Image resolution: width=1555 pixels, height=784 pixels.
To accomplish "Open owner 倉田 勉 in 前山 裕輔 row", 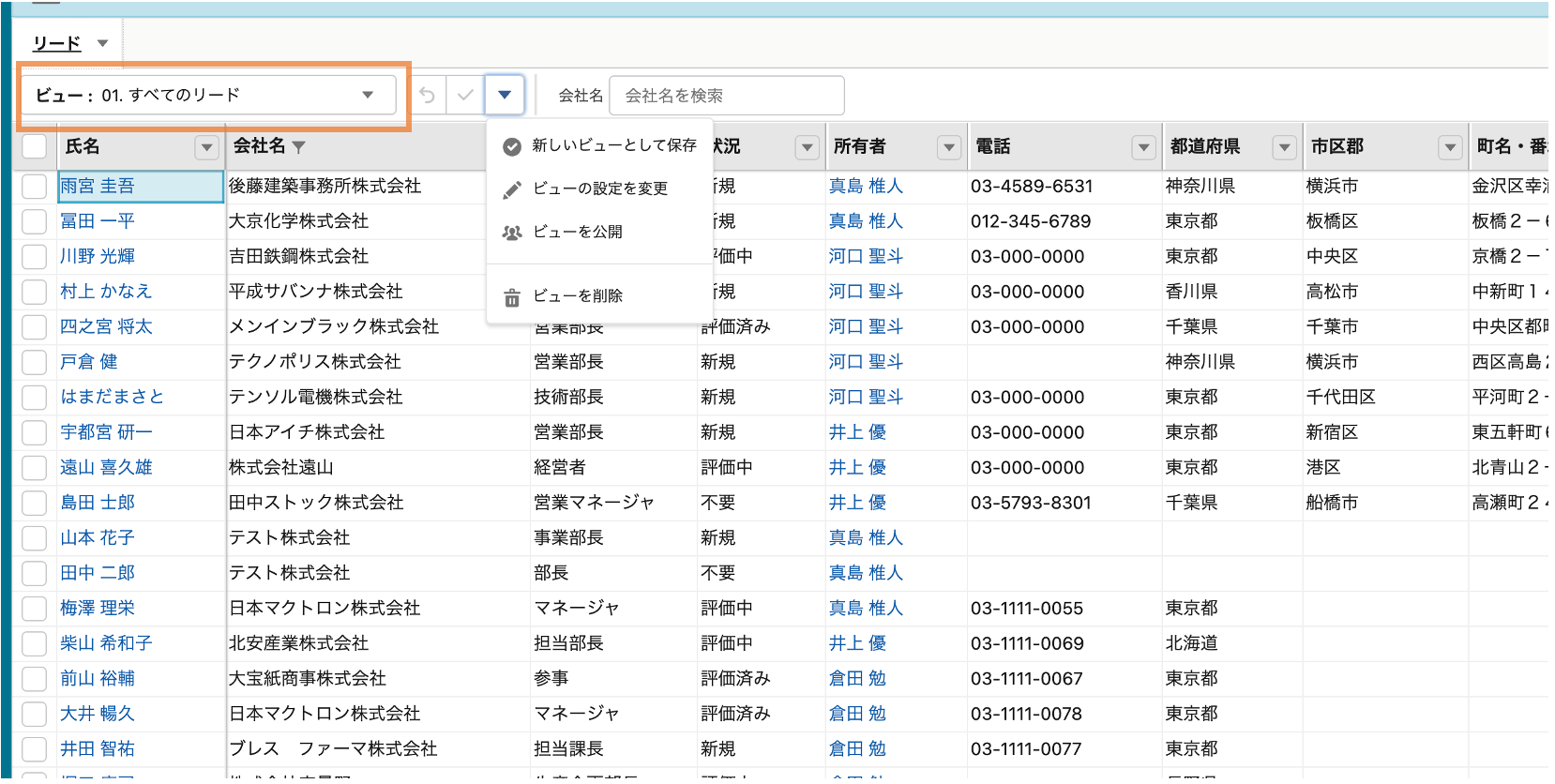I will point(857,679).
